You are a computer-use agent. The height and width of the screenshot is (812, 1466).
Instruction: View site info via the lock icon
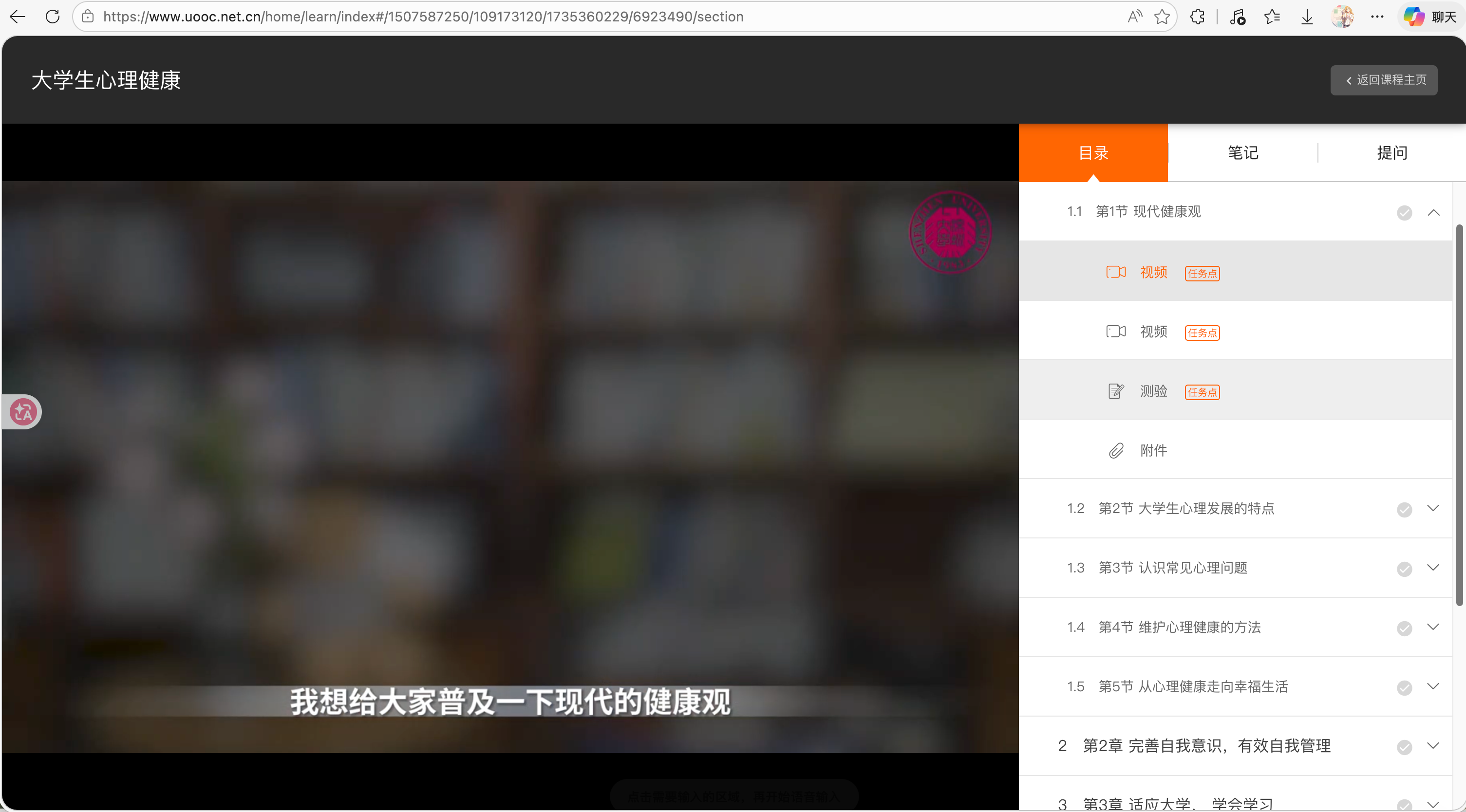pyautogui.click(x=88, y=17)
